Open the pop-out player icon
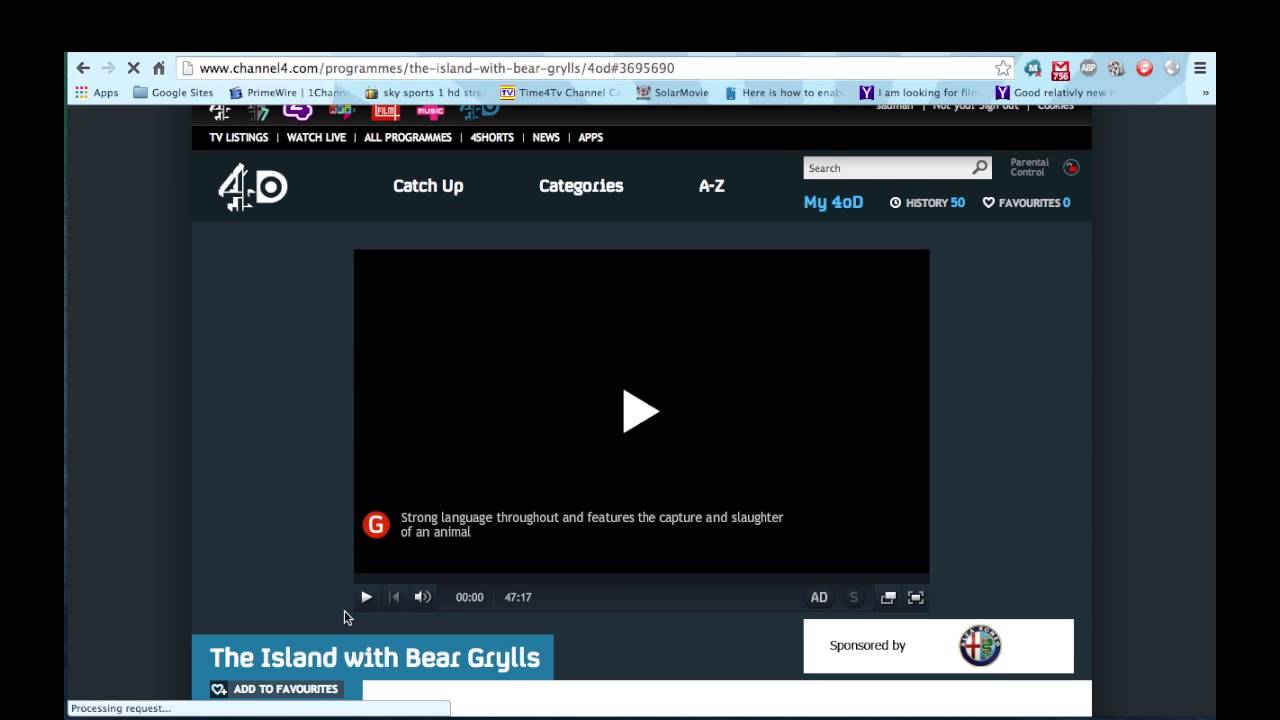 888,597
